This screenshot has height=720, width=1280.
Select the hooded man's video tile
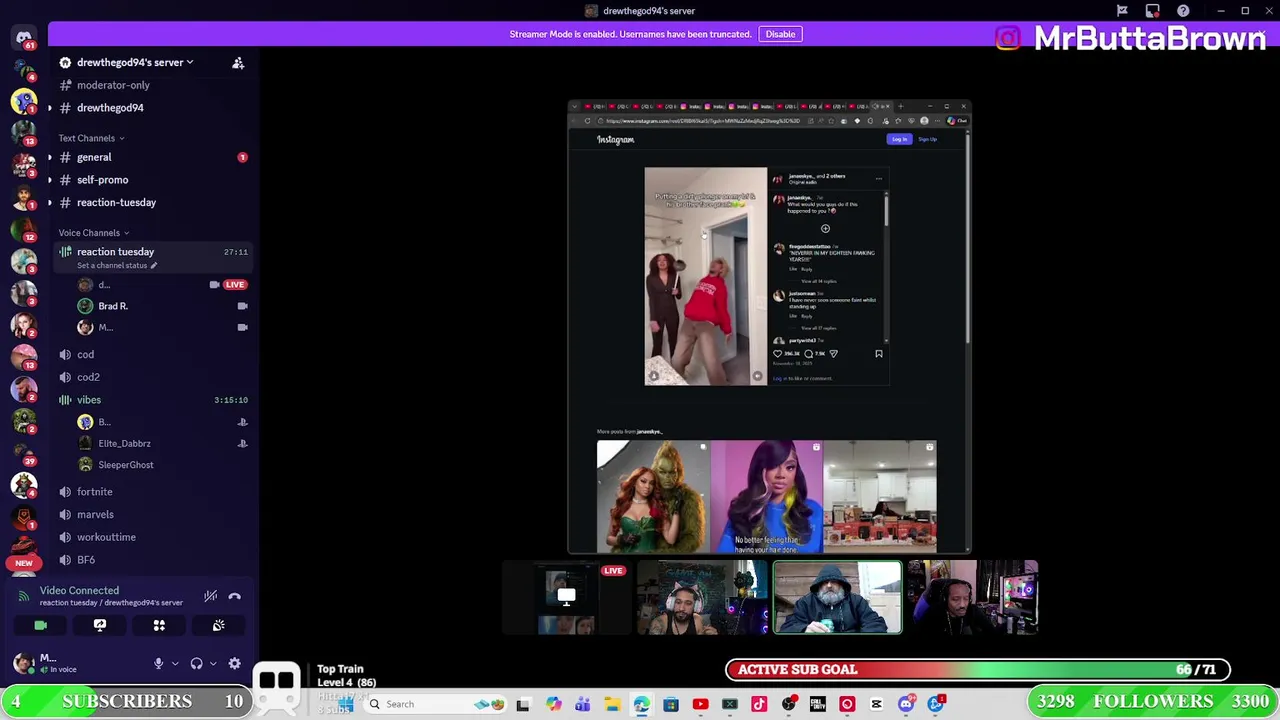tap(837, 598)
